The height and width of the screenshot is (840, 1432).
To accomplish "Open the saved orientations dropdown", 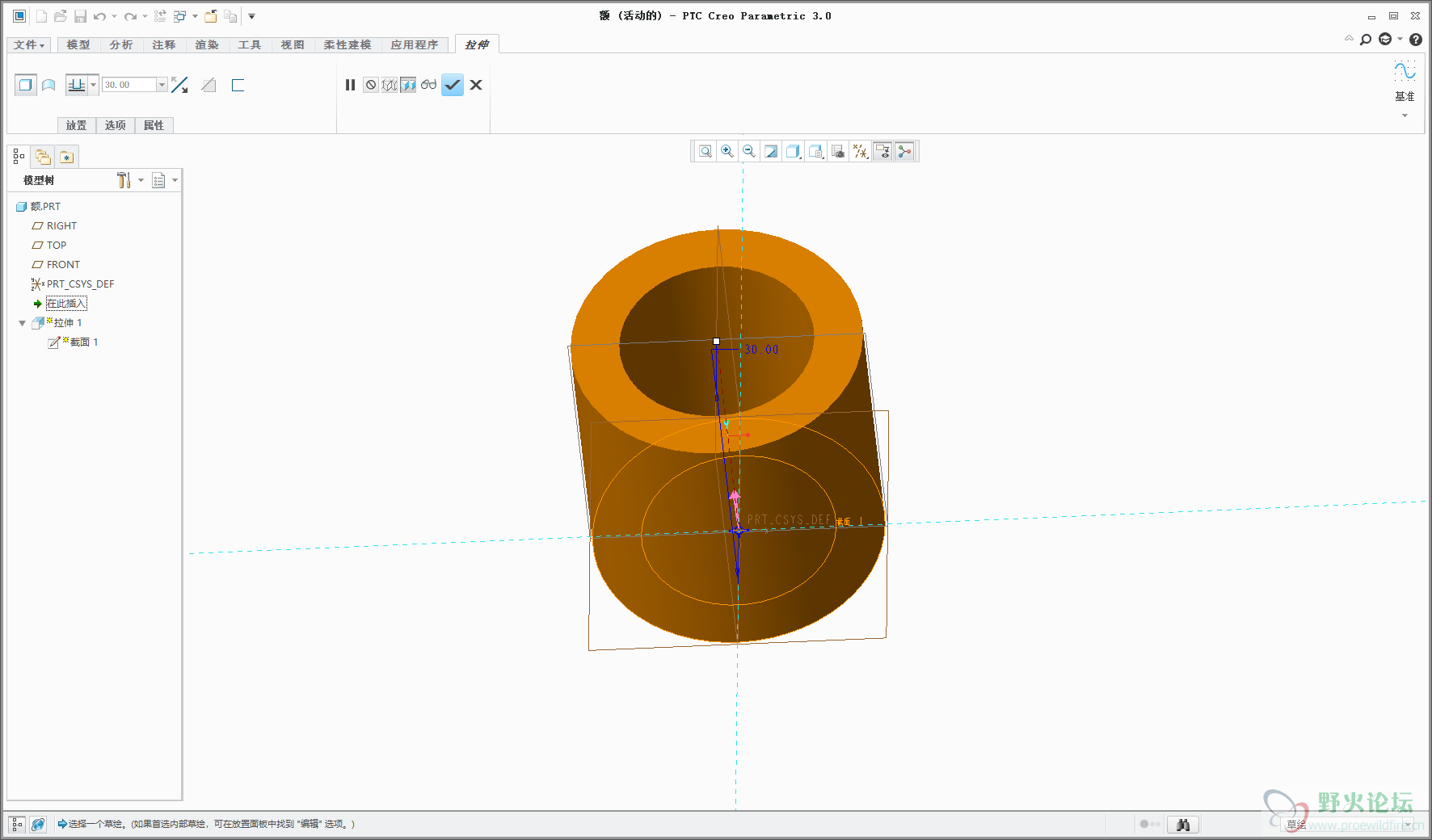I will coord(816,151).
